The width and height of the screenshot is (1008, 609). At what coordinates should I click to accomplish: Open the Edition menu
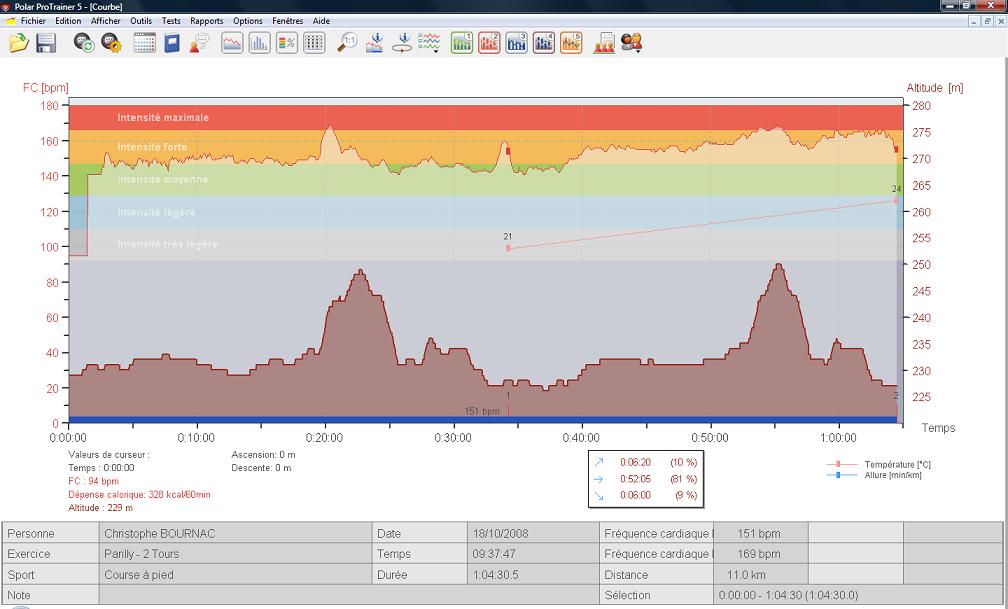coord(68,21)
